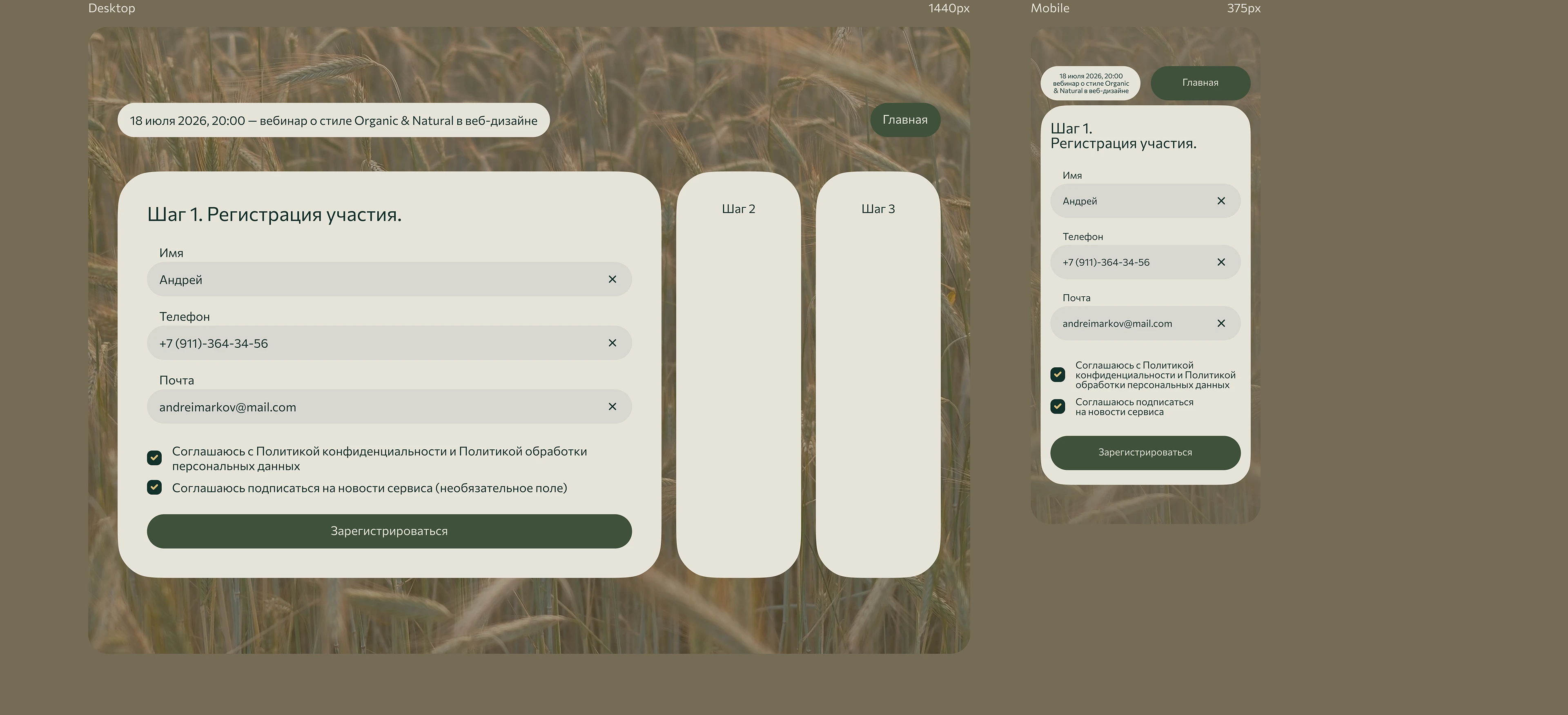Click the desktop 'Почта' field label
Viewport: 1568px width, 715px height.
click(176, 380)
